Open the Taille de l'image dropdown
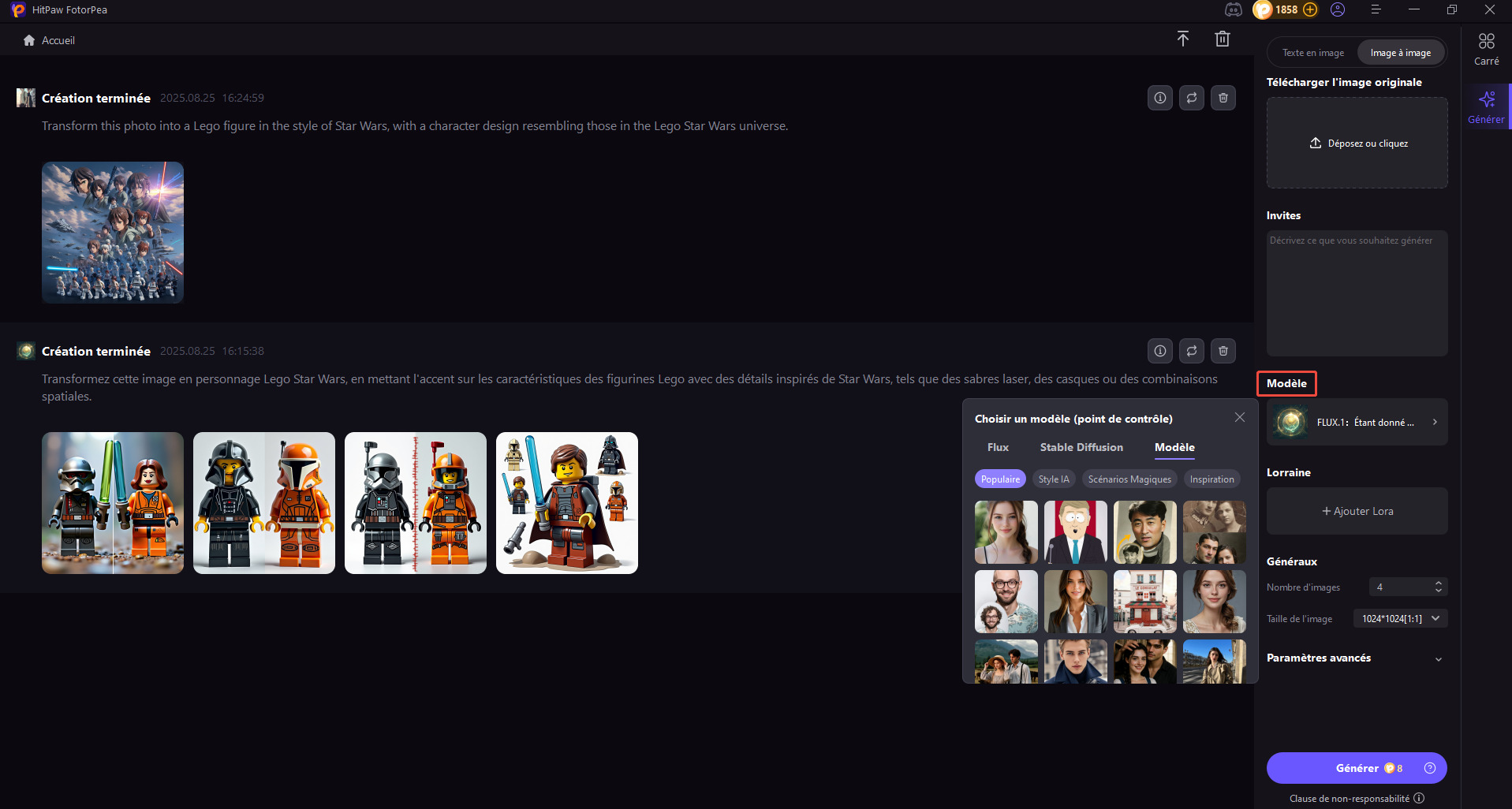Image resolution: width=1512 pixels, height=809 pixels. pyautogui.click(x=1400, y=619)
